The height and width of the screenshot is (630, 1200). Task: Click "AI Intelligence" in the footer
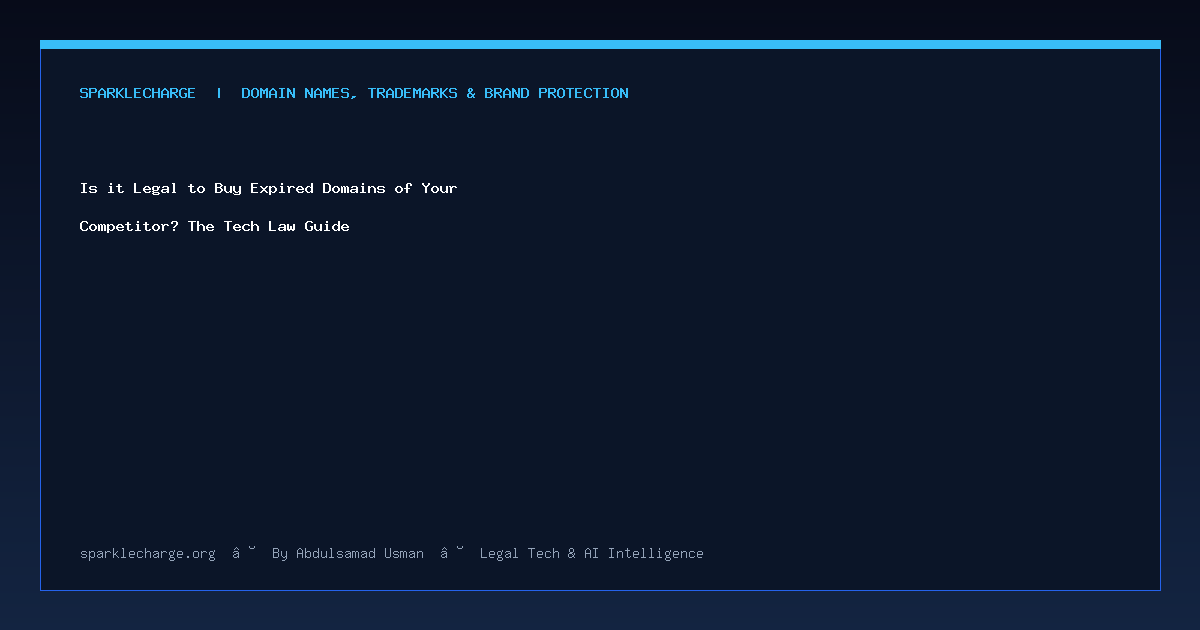coord(644,553)
